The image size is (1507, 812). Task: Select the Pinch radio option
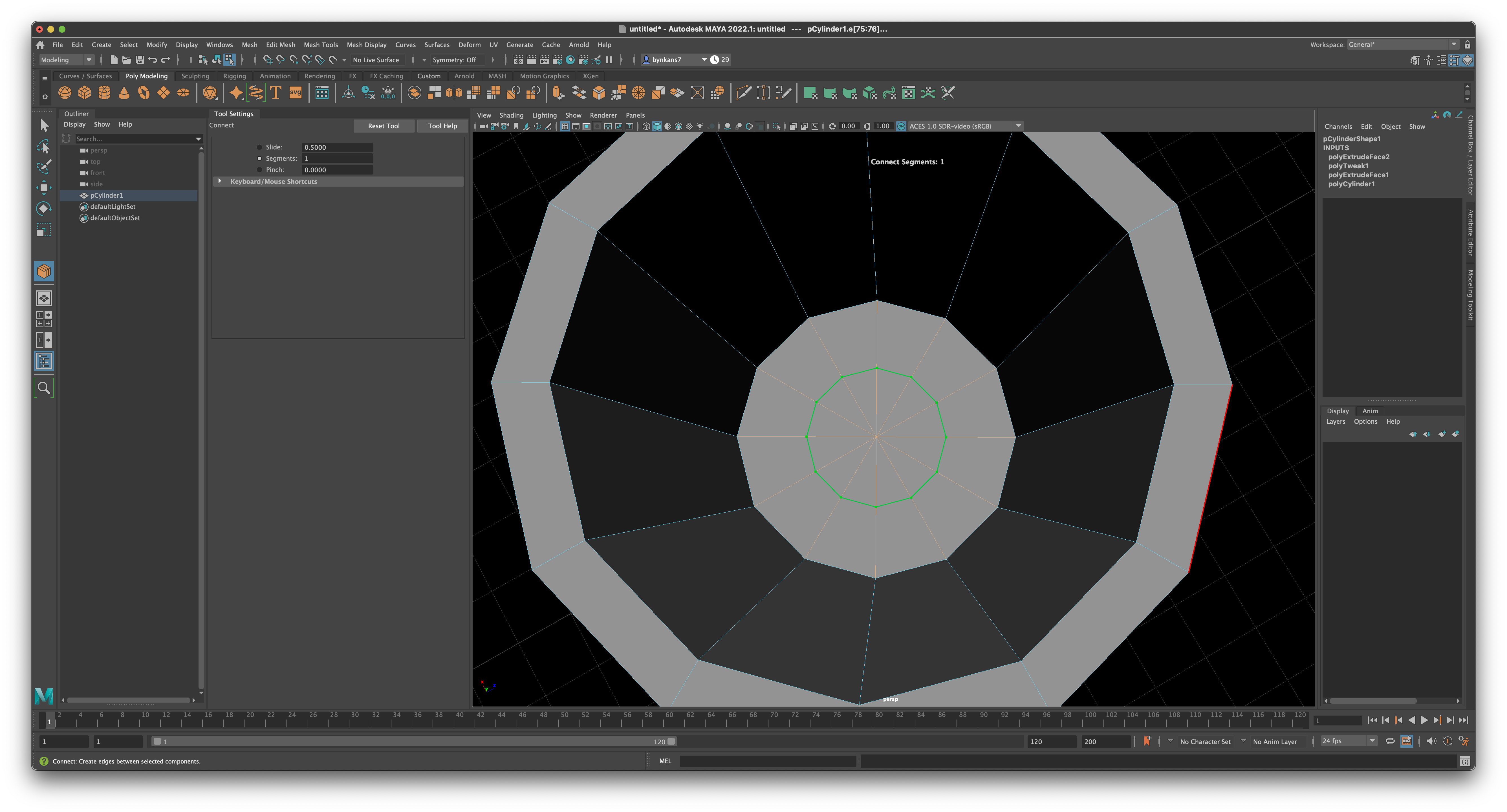(259, 170)
